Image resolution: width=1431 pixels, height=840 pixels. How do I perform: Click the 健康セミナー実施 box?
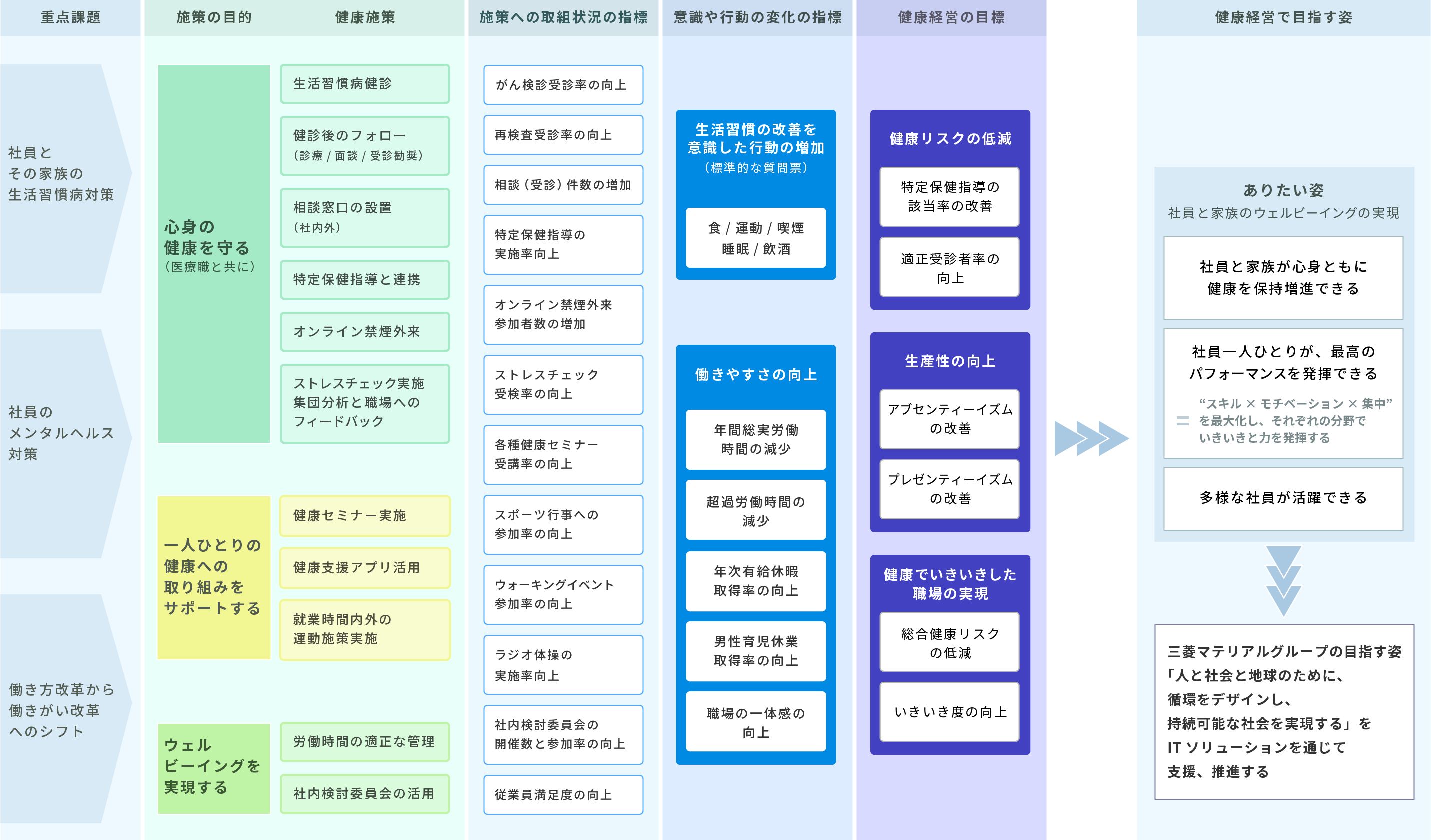[x=365, y=515]
